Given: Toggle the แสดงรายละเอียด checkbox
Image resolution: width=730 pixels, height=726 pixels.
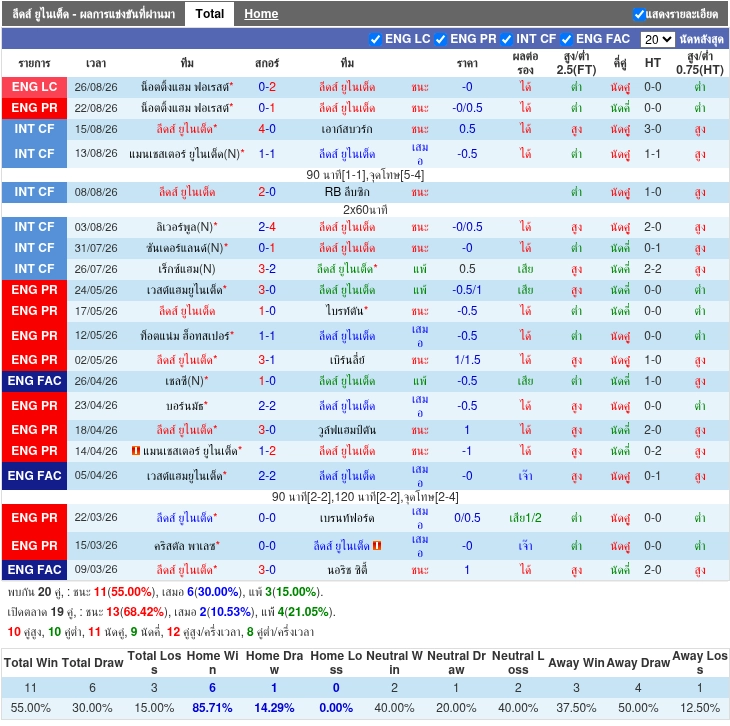Looking at the screenshot, I should coord(639,14).
